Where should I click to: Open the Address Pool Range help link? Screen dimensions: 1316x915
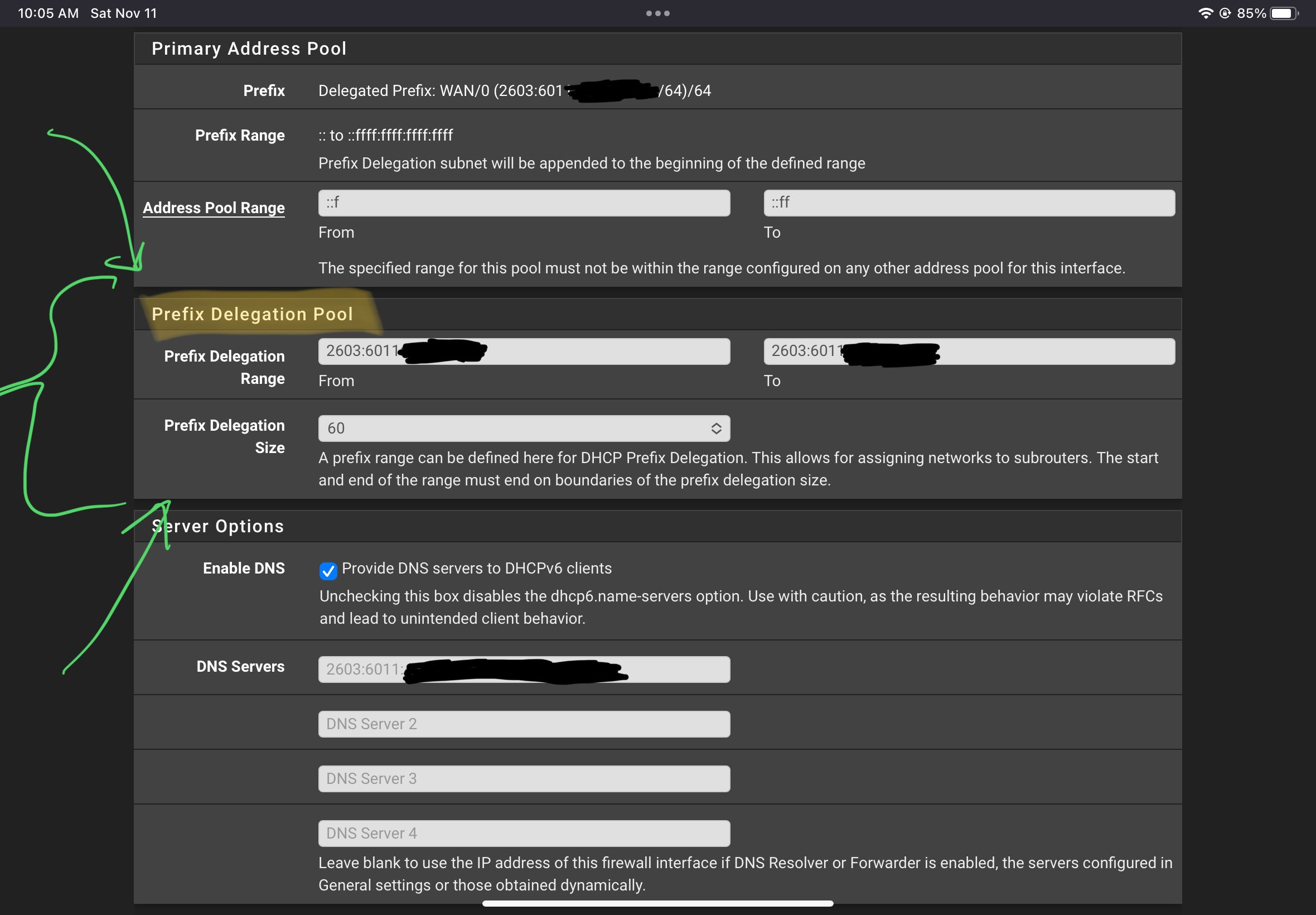[x=214, y=208]
